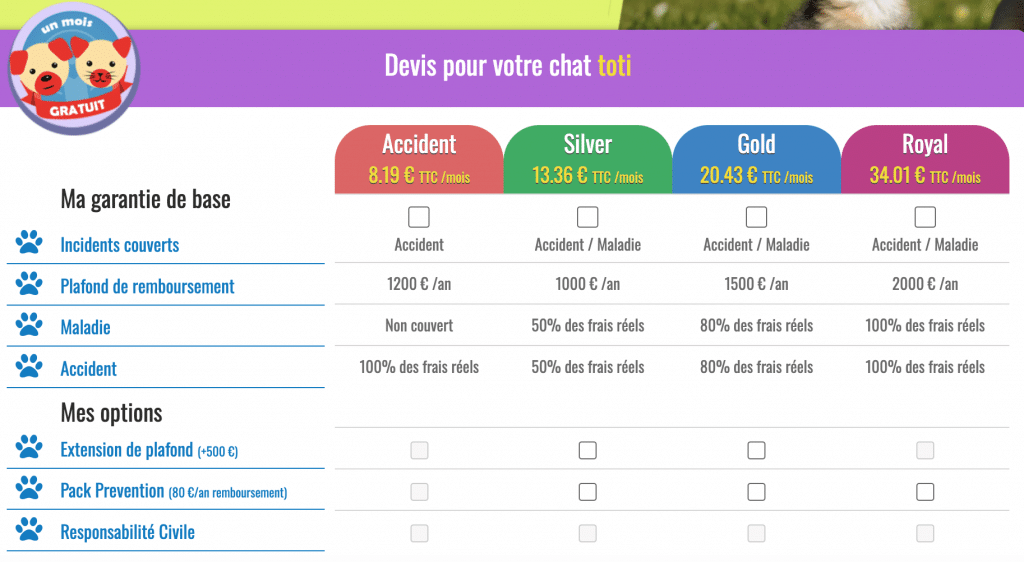Click the Royal plan header tab
1024x562 pixels.
[x=925, y=158]
